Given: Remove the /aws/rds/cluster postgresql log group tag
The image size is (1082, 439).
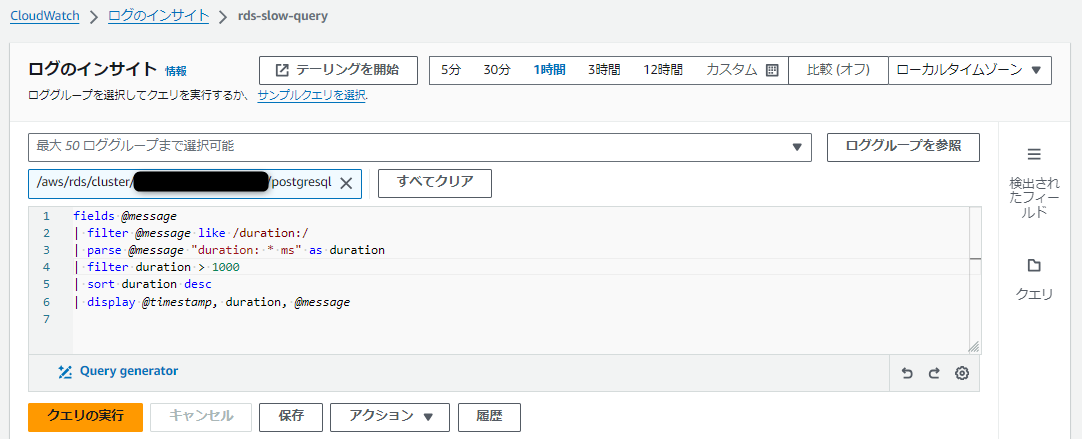Looking at the screenshot, I should tap(346, 183).
